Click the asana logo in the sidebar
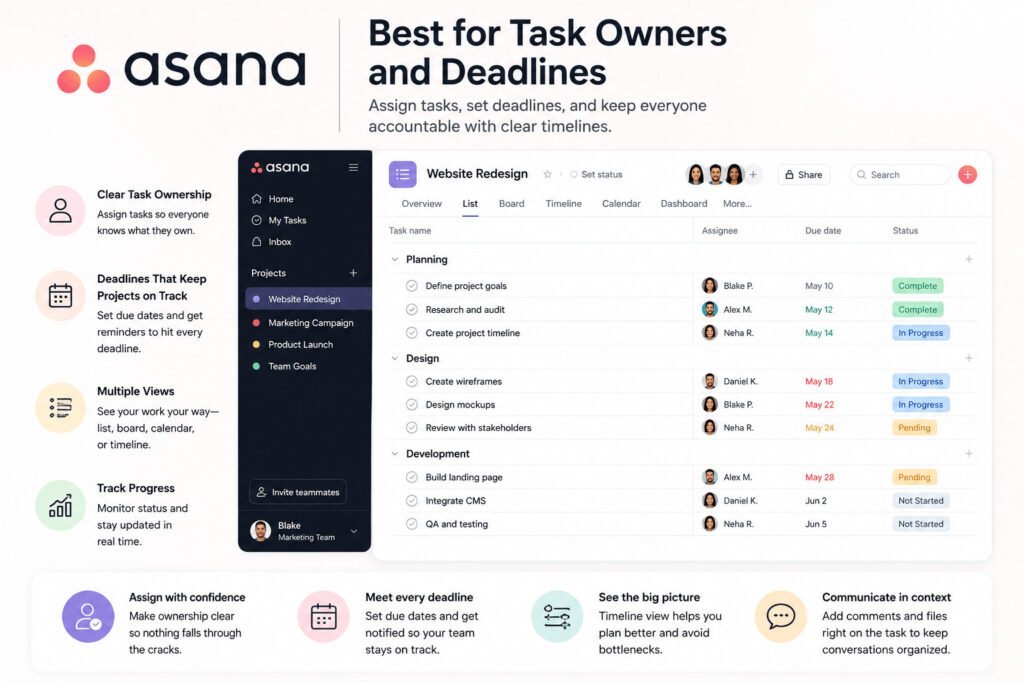 click(x=280, y=167)
